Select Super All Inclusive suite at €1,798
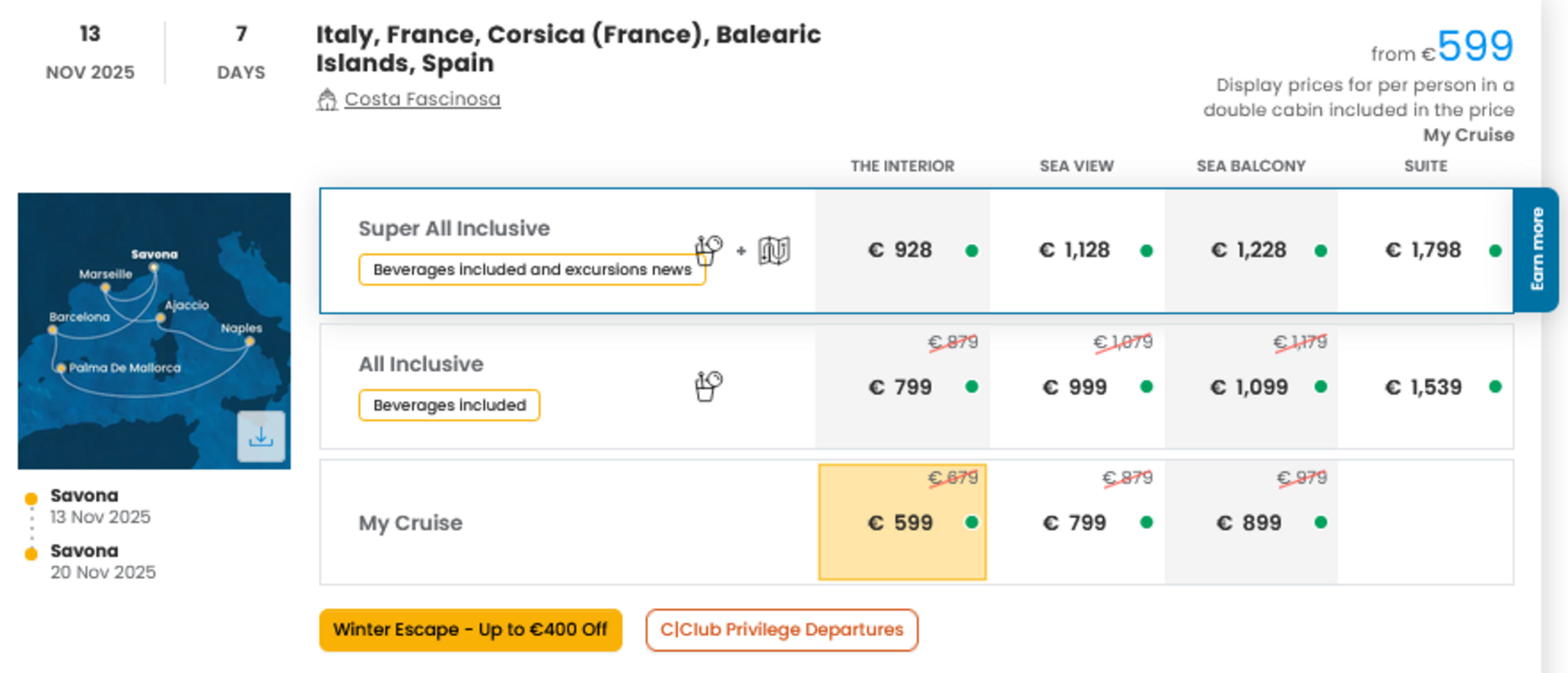Image resolution: width=1568 pixels, height=673 pixels. (1425, 251)
